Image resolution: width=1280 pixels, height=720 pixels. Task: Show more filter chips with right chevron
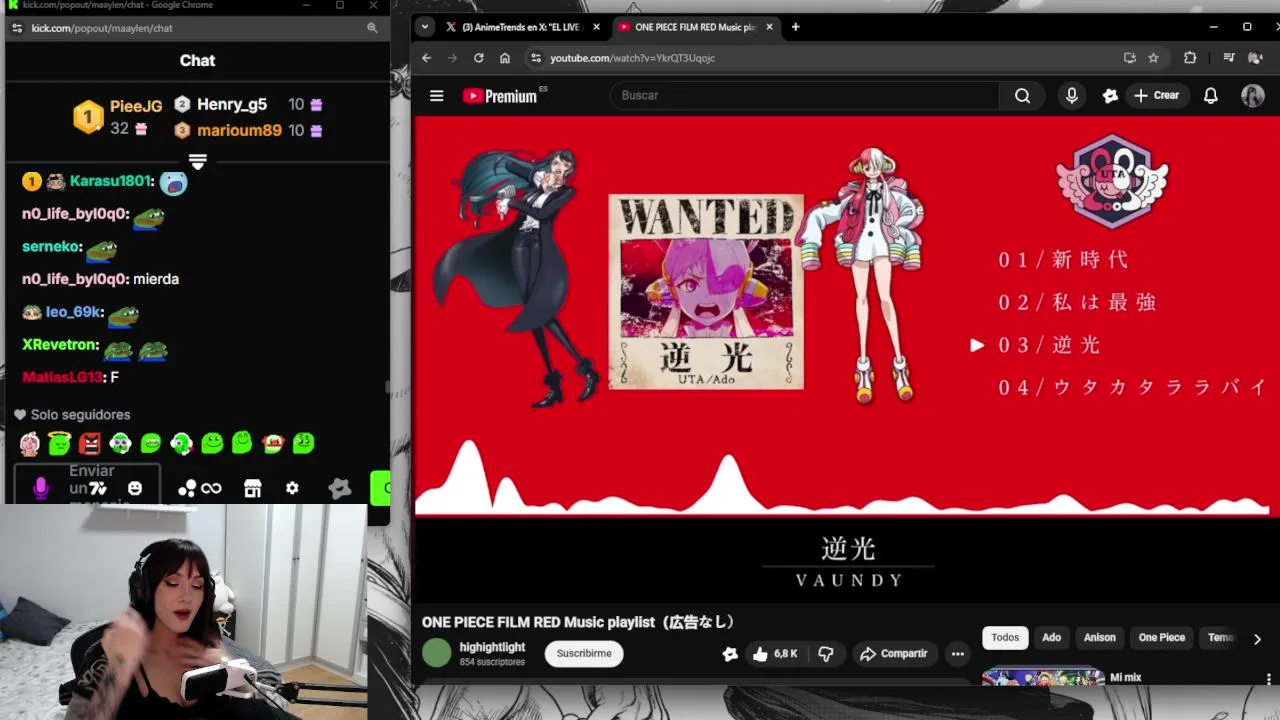click(1257, 639)
